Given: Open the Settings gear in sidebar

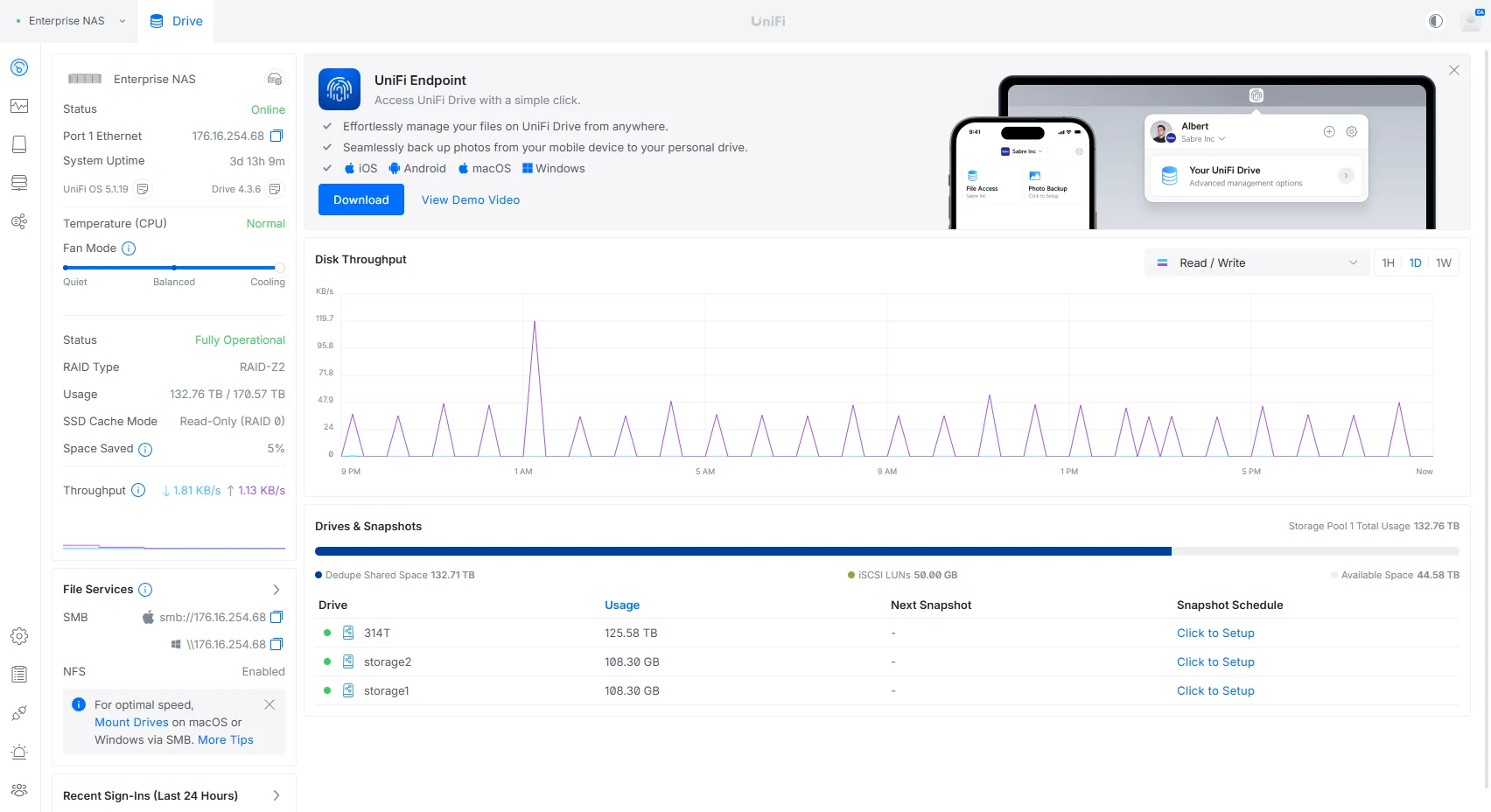Looking at the screenshot, I should (19, 636).
